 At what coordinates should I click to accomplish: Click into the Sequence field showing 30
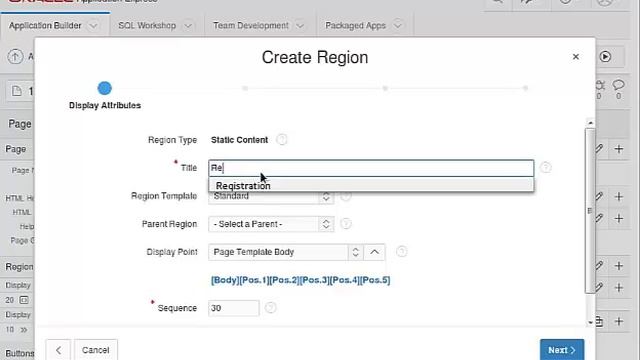point(233,308)
